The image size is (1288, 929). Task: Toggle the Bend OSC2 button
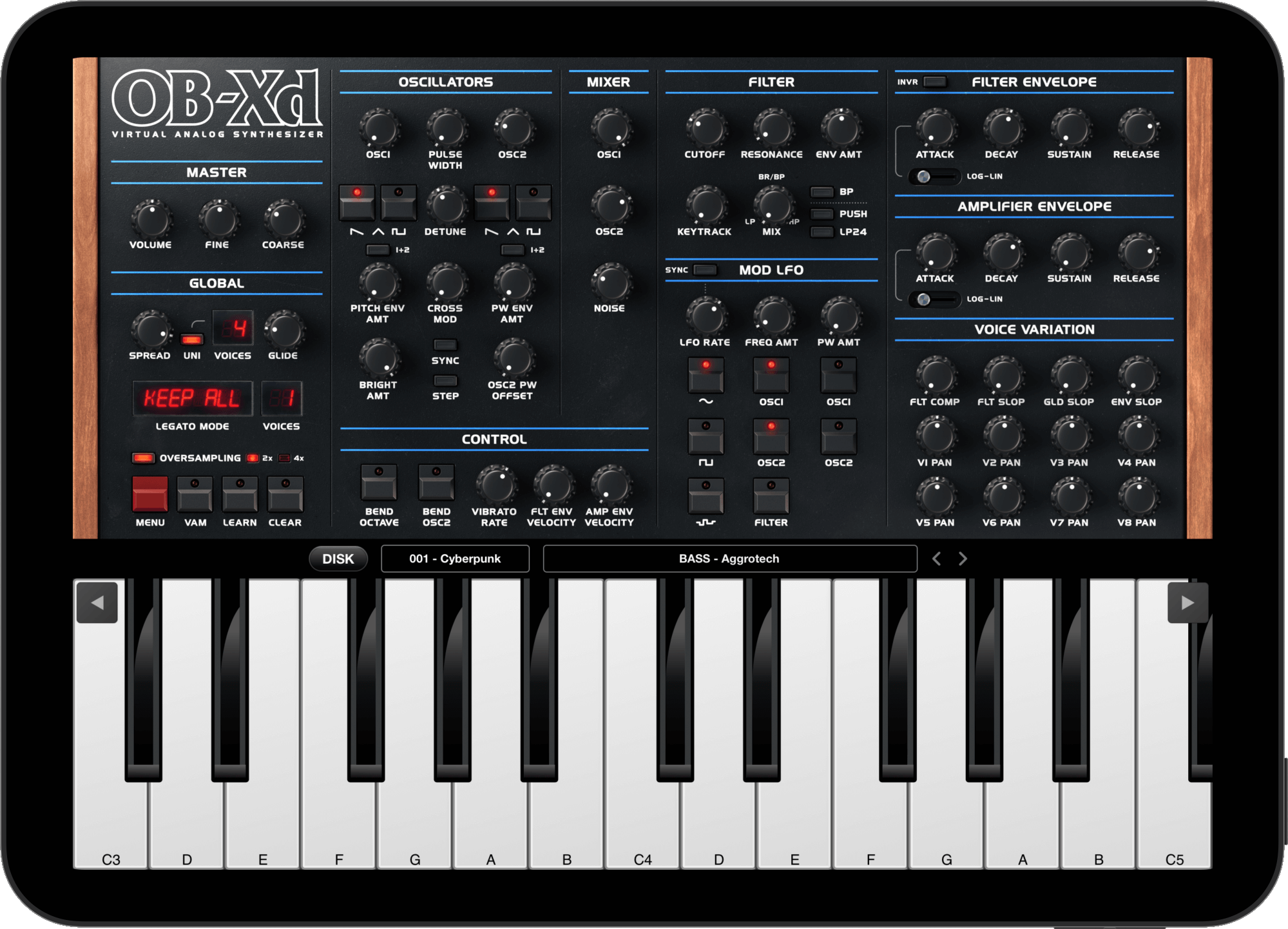click(436, 483)
